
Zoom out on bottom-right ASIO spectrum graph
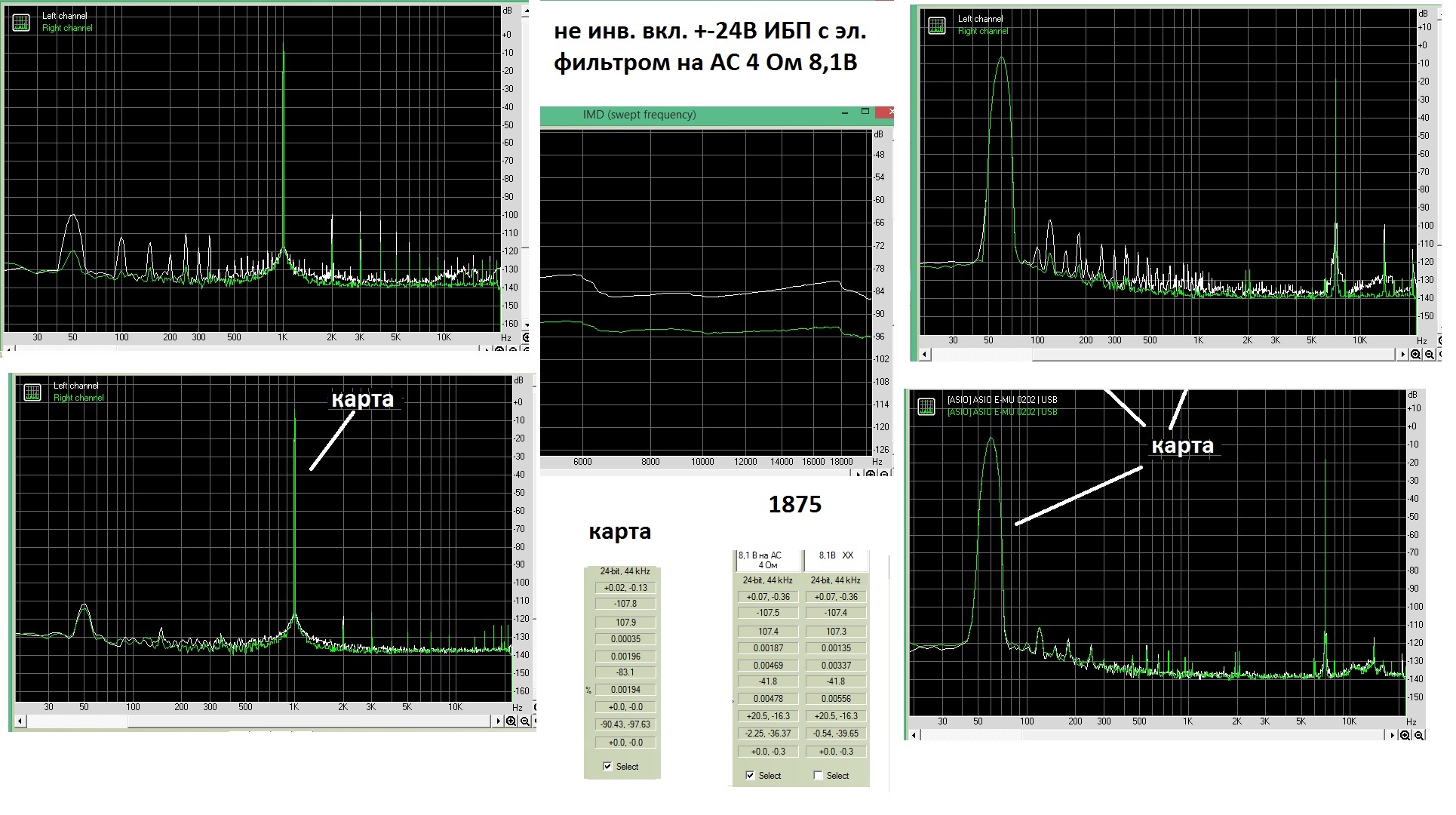[1419, 735]
